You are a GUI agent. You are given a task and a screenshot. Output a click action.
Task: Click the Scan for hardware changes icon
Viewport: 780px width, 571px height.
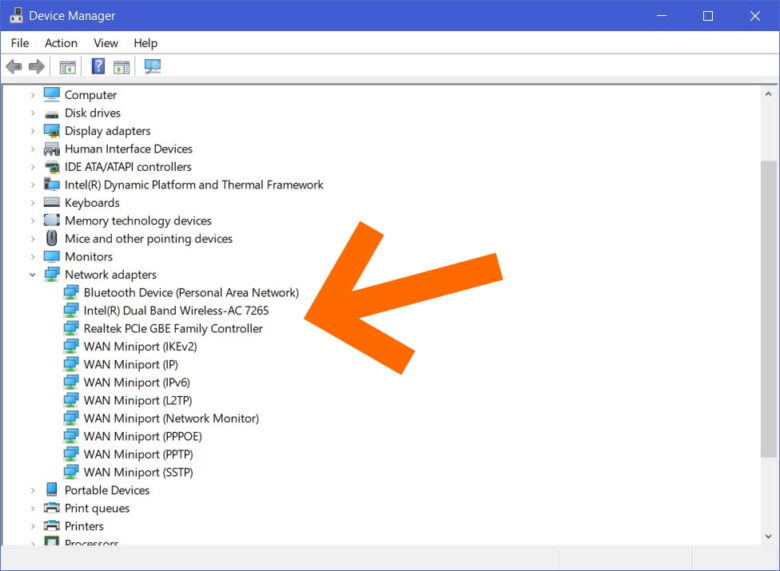(152, 67)
